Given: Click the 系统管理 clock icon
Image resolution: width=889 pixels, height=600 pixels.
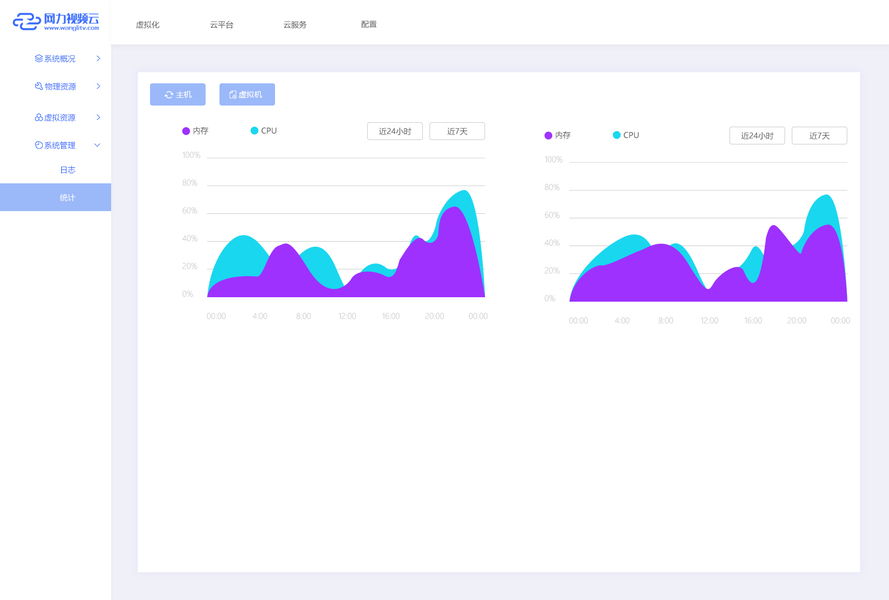Looking at the screenshot, I should [39, 145].
